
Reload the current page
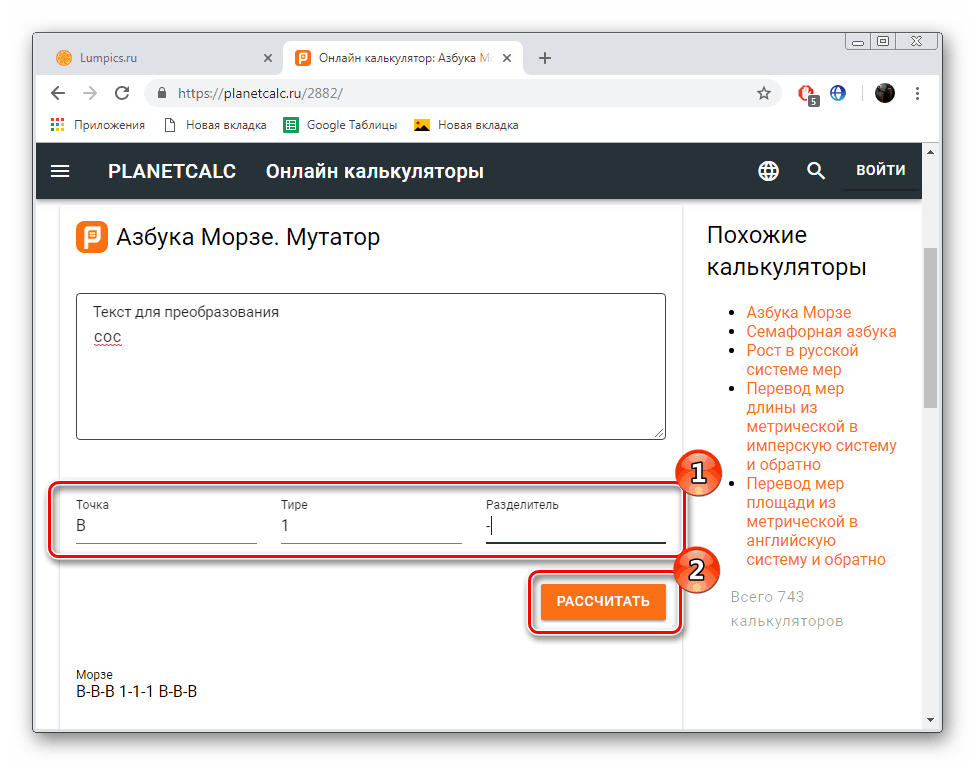(x=122, y=93)
